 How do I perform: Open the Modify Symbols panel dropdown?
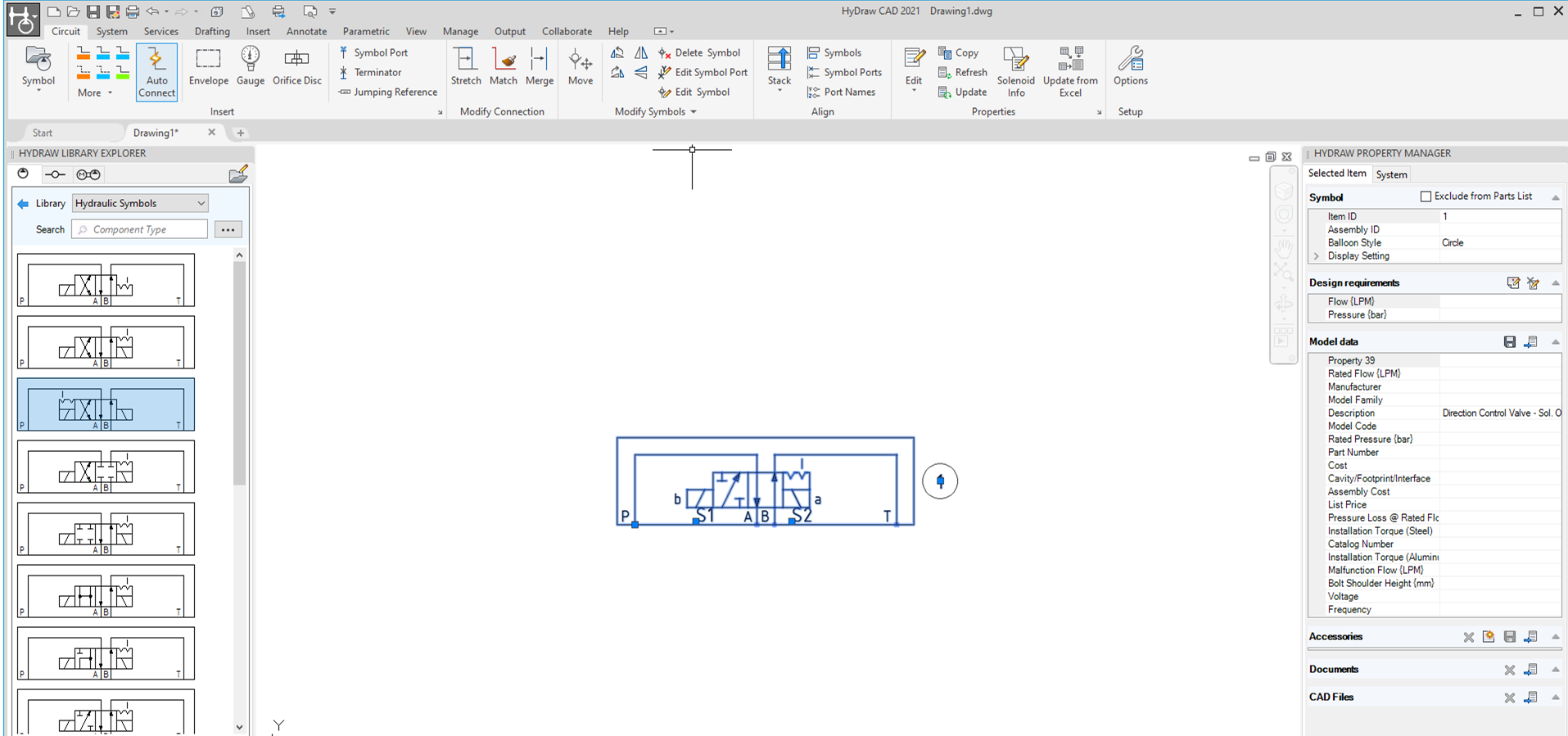[x=694, y=112]
